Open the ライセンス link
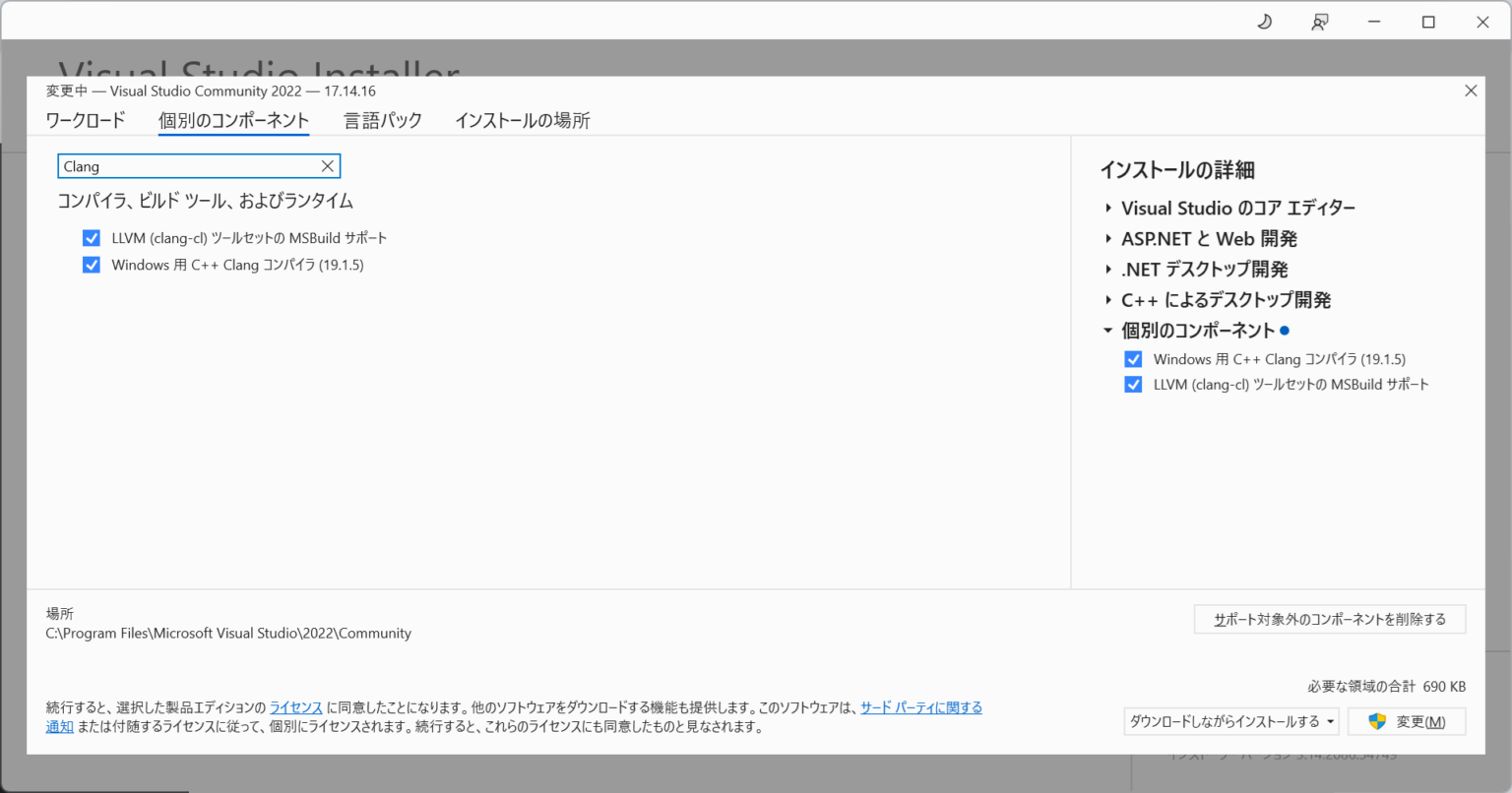The width and height of the screenshot is (1512, 793). coord(296,707)
